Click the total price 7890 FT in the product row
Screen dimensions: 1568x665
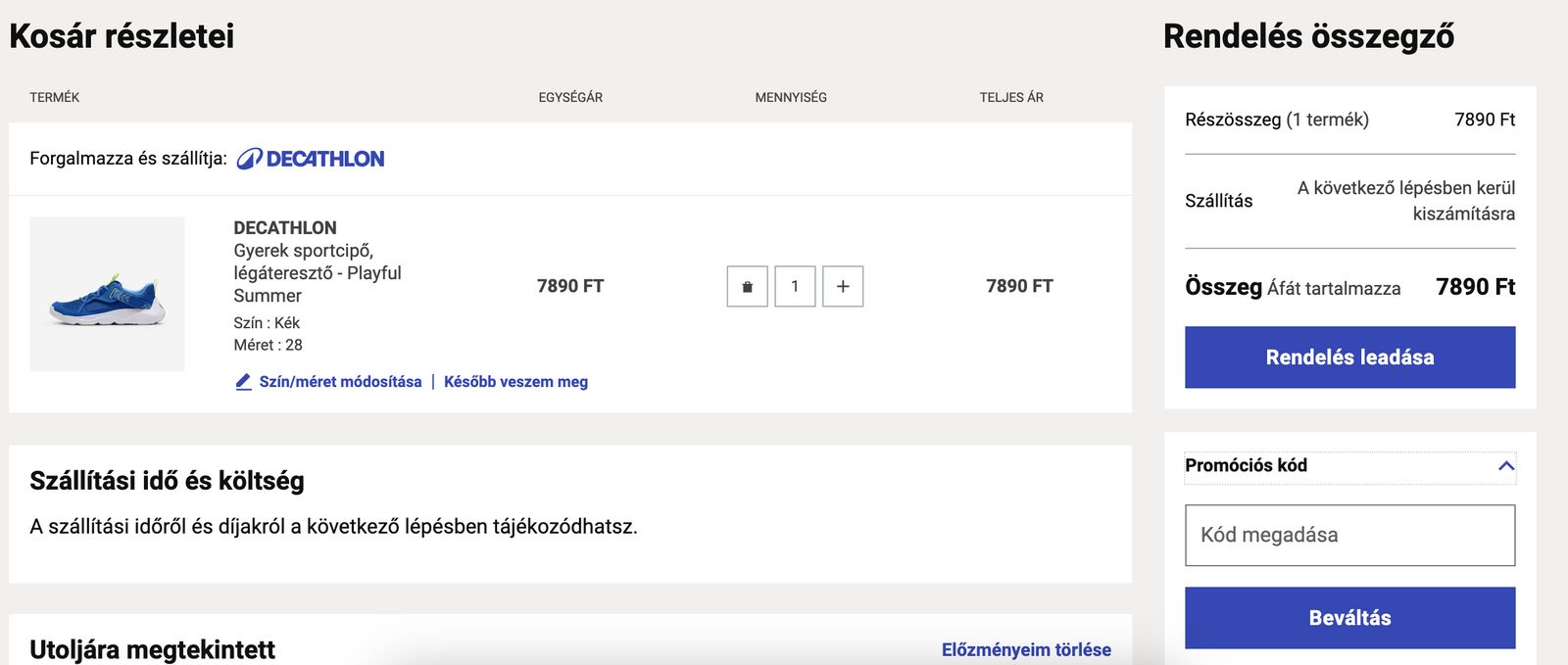click(1019, 286)
